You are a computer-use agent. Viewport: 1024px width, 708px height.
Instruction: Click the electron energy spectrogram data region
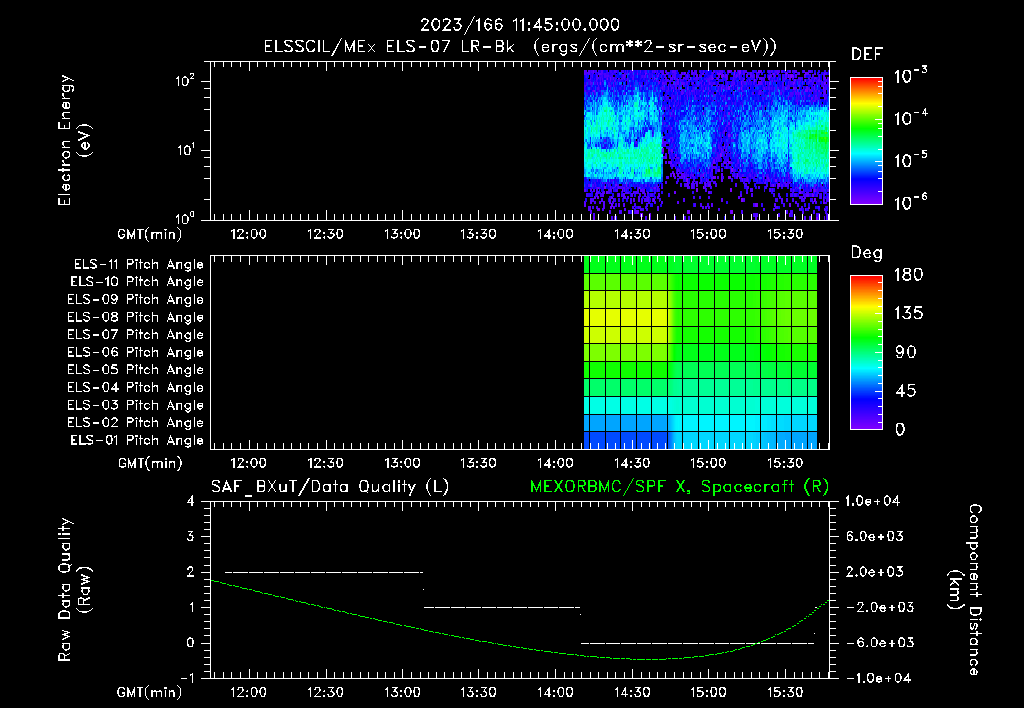click(706, 144)
